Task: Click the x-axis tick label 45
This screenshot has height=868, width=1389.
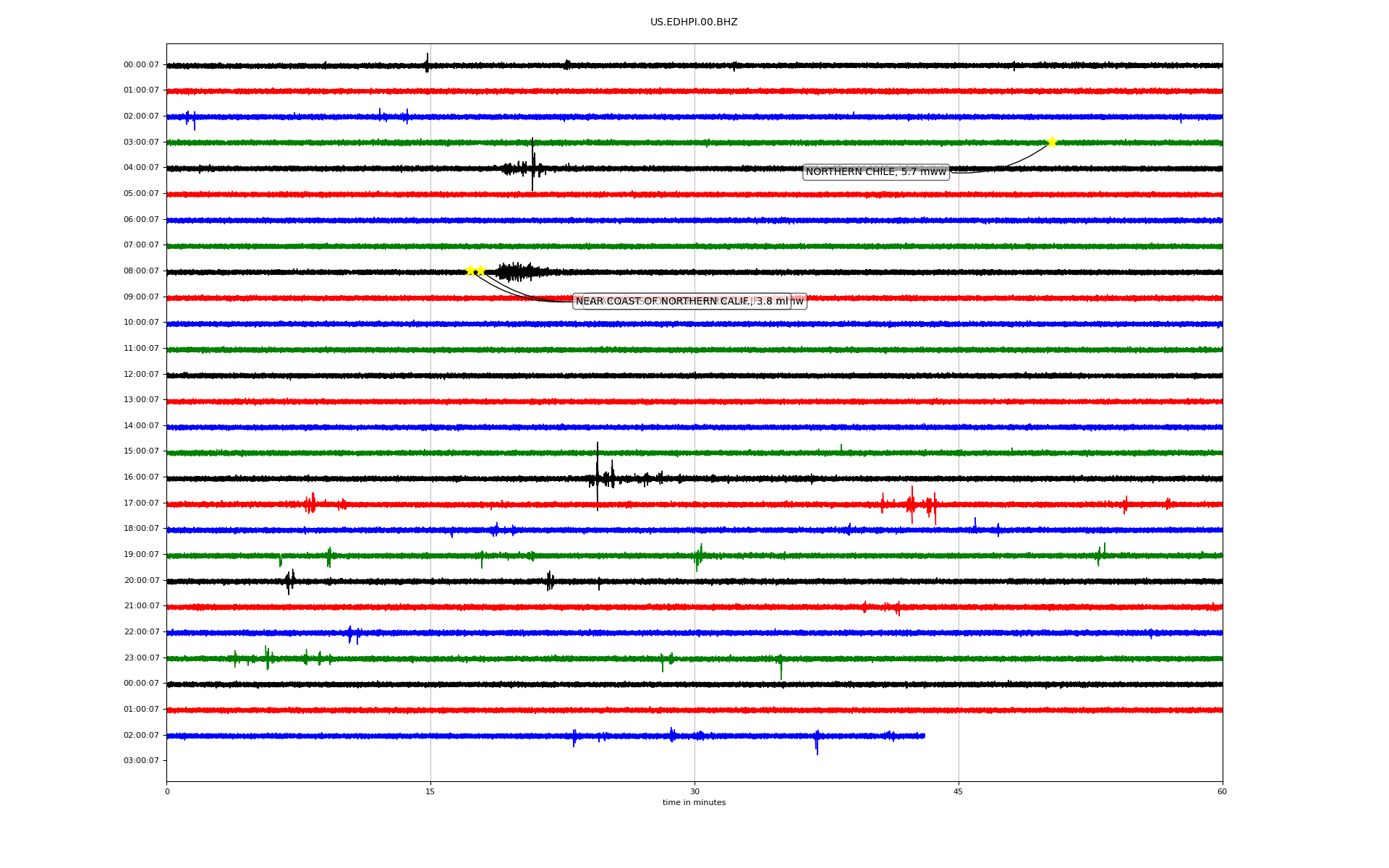Action: [x=959, y=791]
